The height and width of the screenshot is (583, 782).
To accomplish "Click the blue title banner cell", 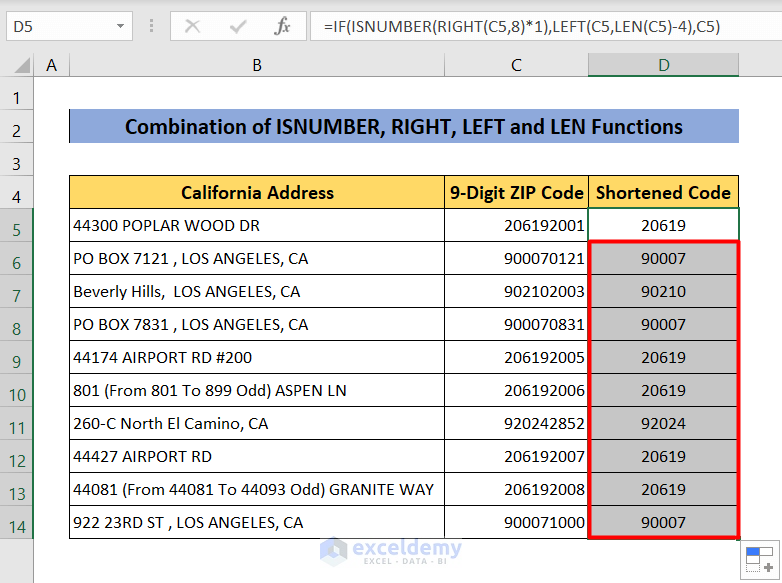I will (403, 127).
